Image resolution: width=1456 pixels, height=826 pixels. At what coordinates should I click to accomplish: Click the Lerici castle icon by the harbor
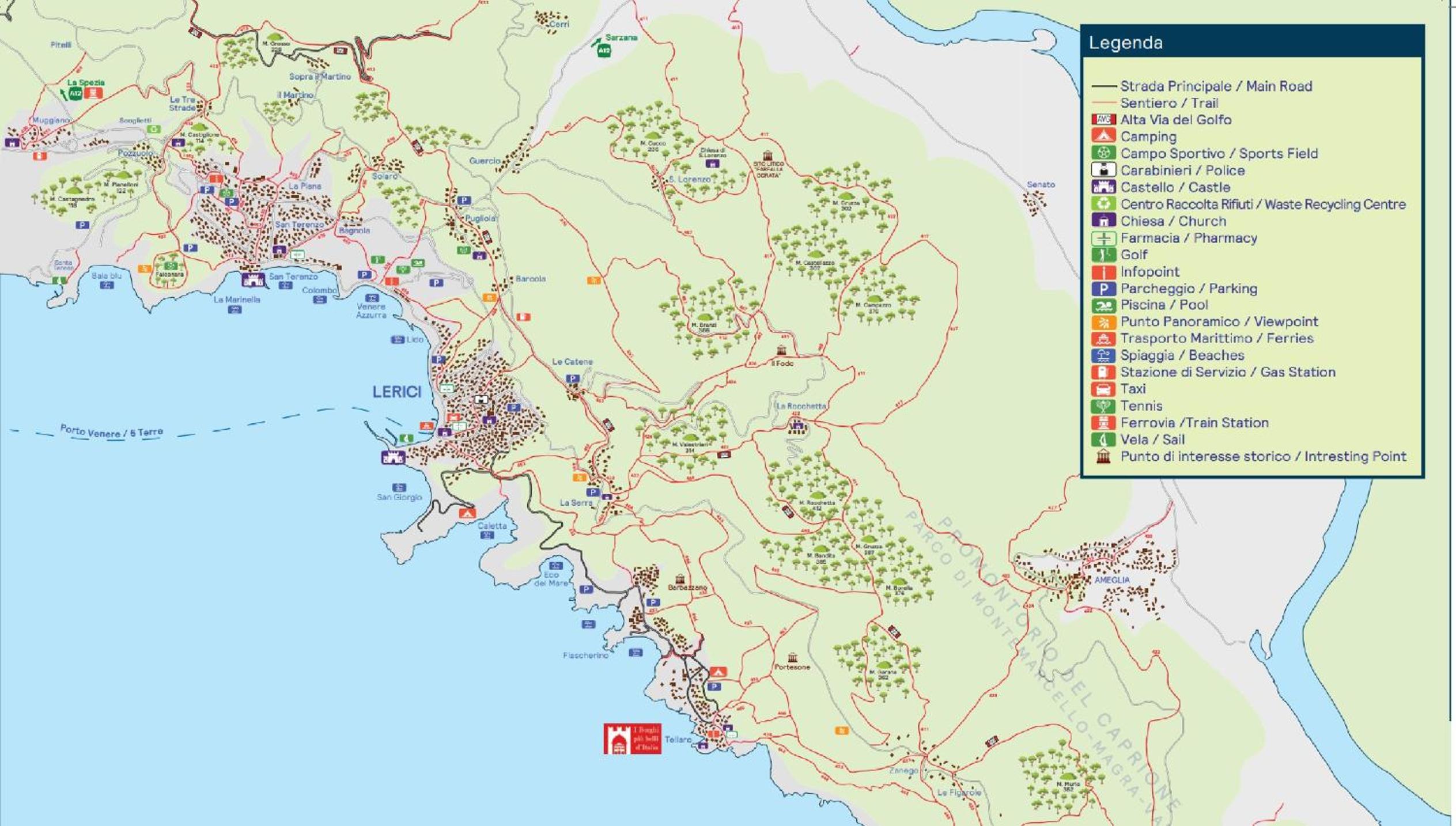click(393, 458)
